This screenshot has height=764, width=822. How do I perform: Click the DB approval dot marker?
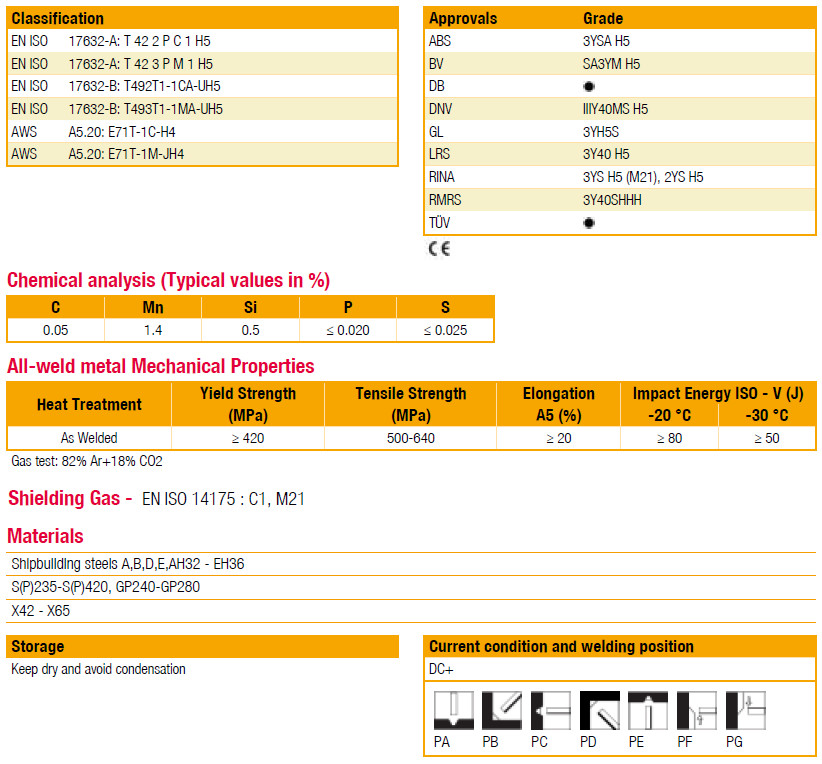pyautogui.click(x=589, y=87)
